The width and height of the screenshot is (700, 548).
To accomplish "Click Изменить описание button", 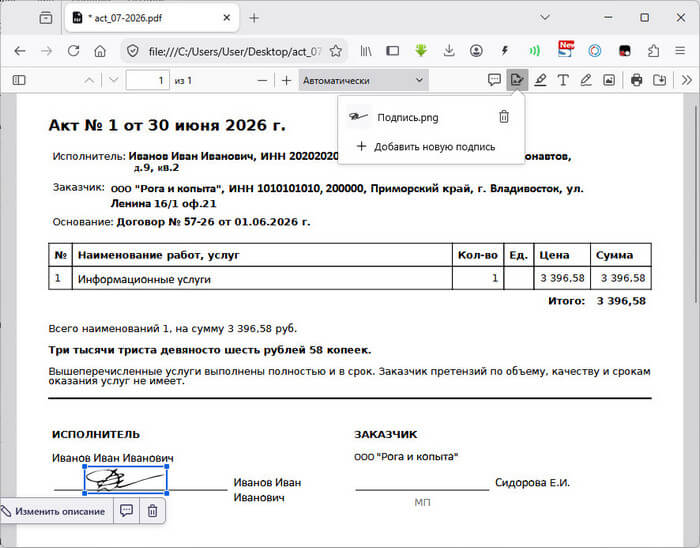I will pos(54,511).
